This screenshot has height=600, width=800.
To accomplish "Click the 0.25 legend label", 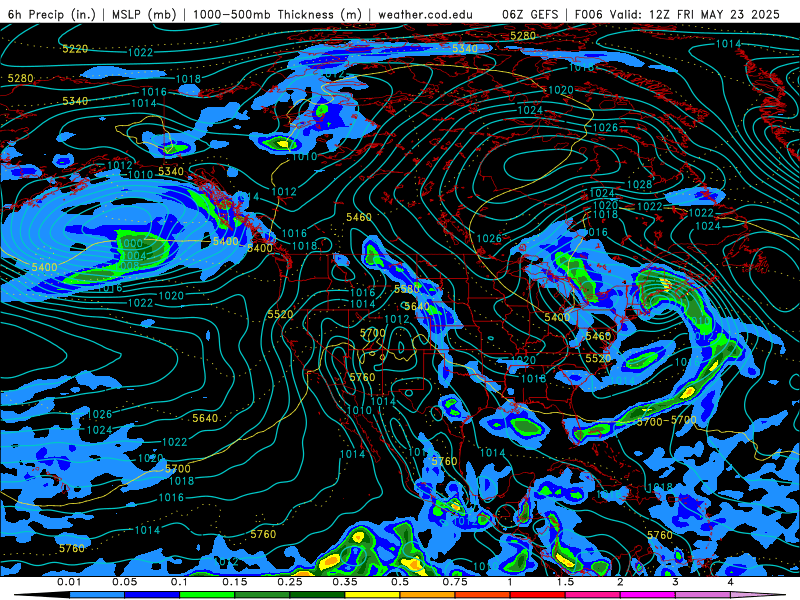I will [x=290, y=582].
